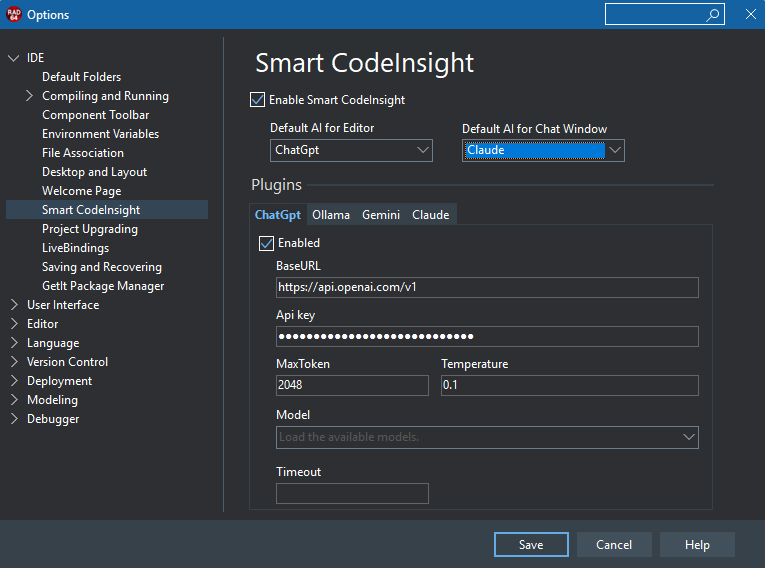Expand the Debugger section
The height and width of the screenshot is (568, 765).
(x=14, y=419)
